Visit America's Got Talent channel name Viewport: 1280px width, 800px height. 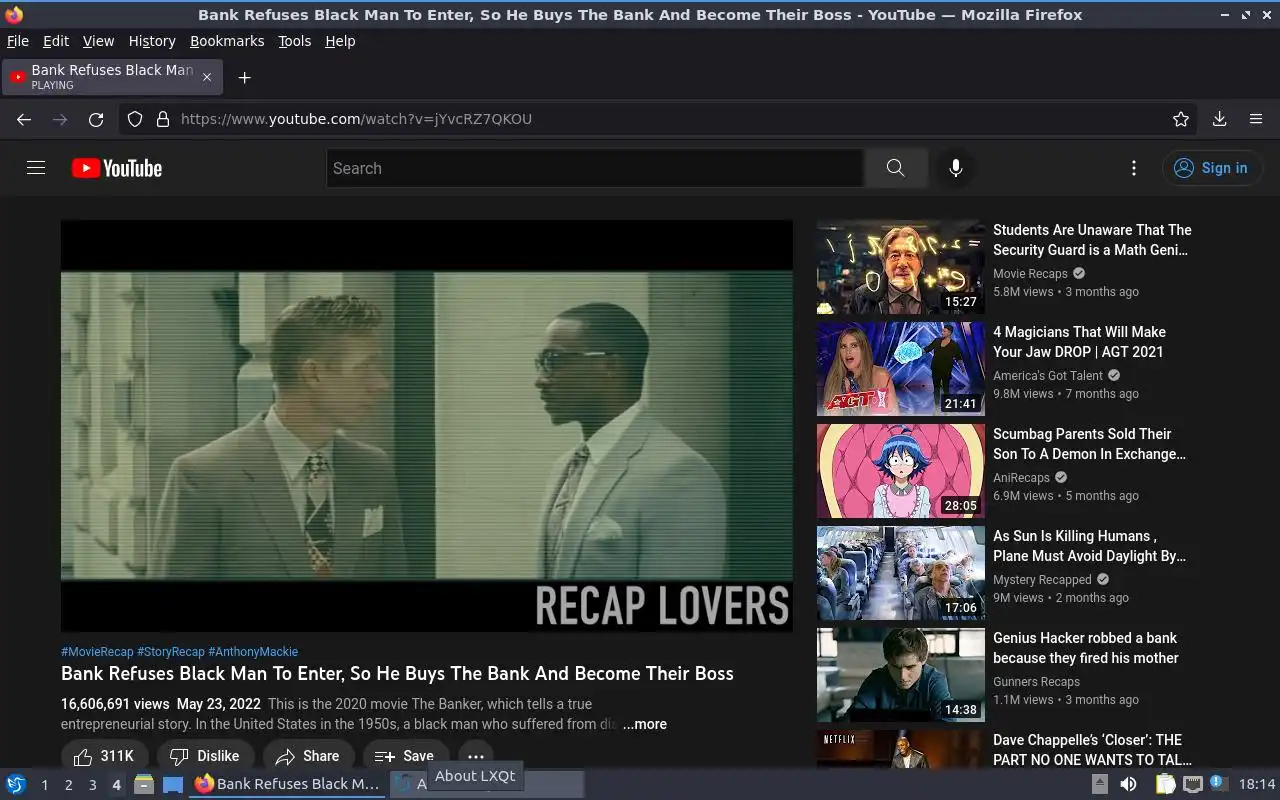[1048, 375]
